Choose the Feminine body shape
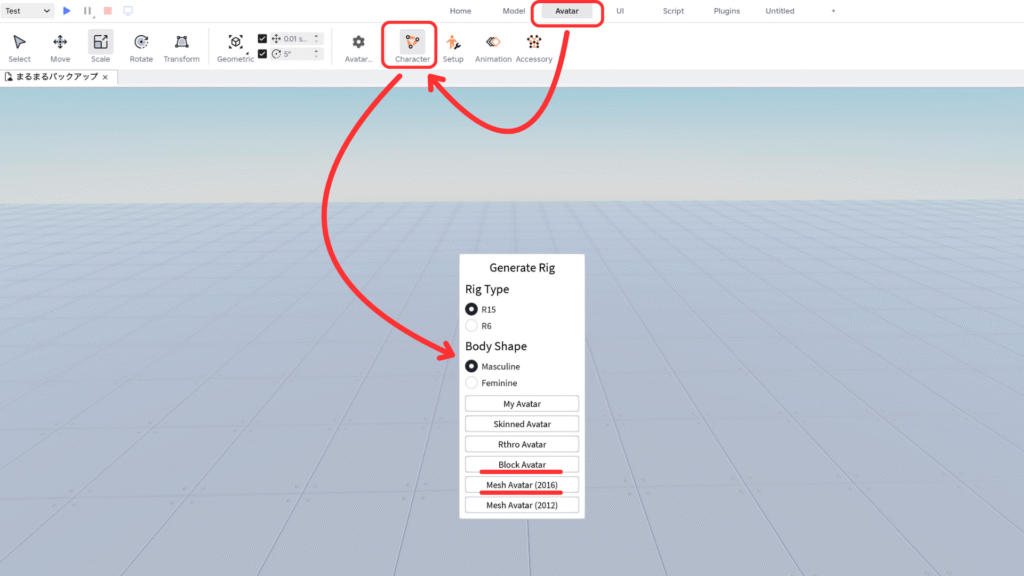This screenshot has width=1024, height=576. click(472, 383)
